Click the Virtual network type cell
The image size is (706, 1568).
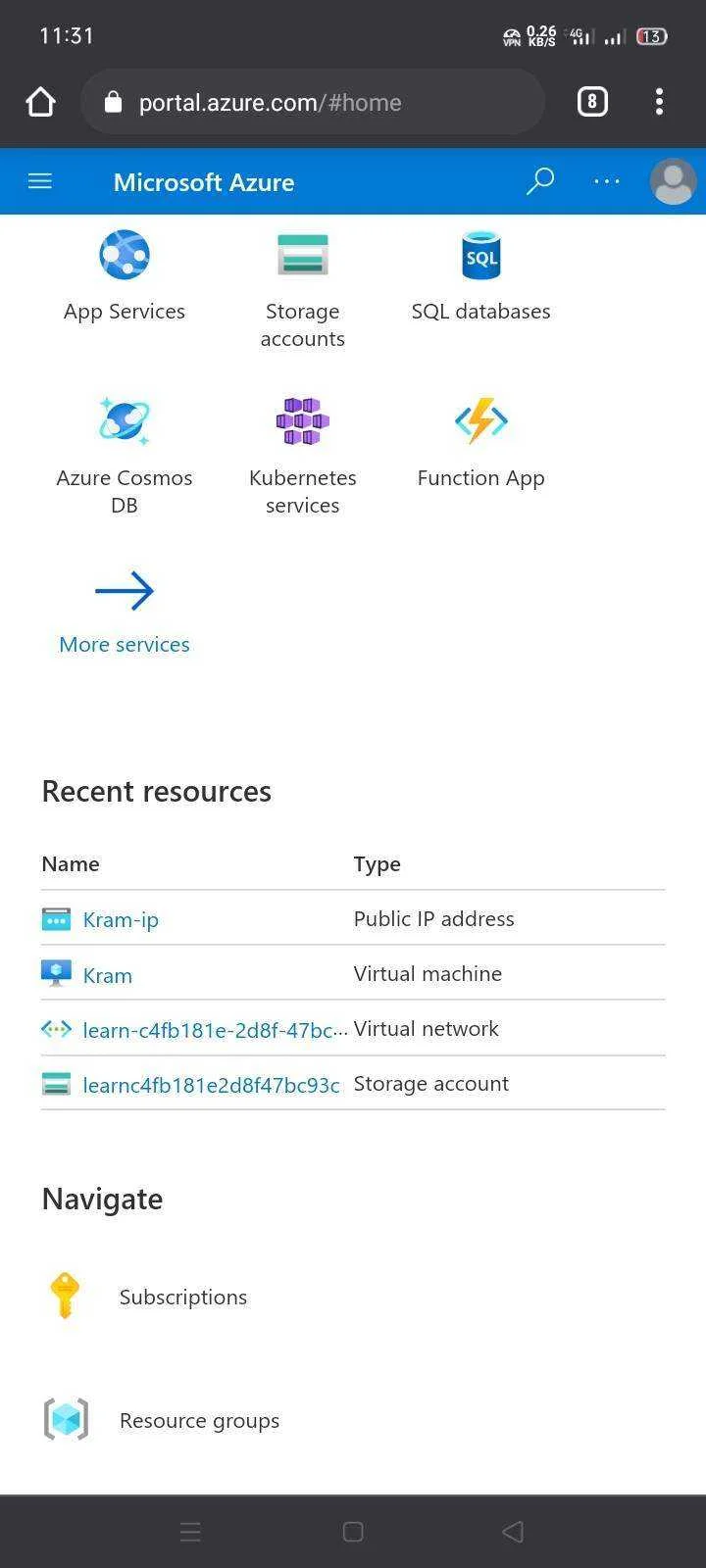[x=426, y=1028]
